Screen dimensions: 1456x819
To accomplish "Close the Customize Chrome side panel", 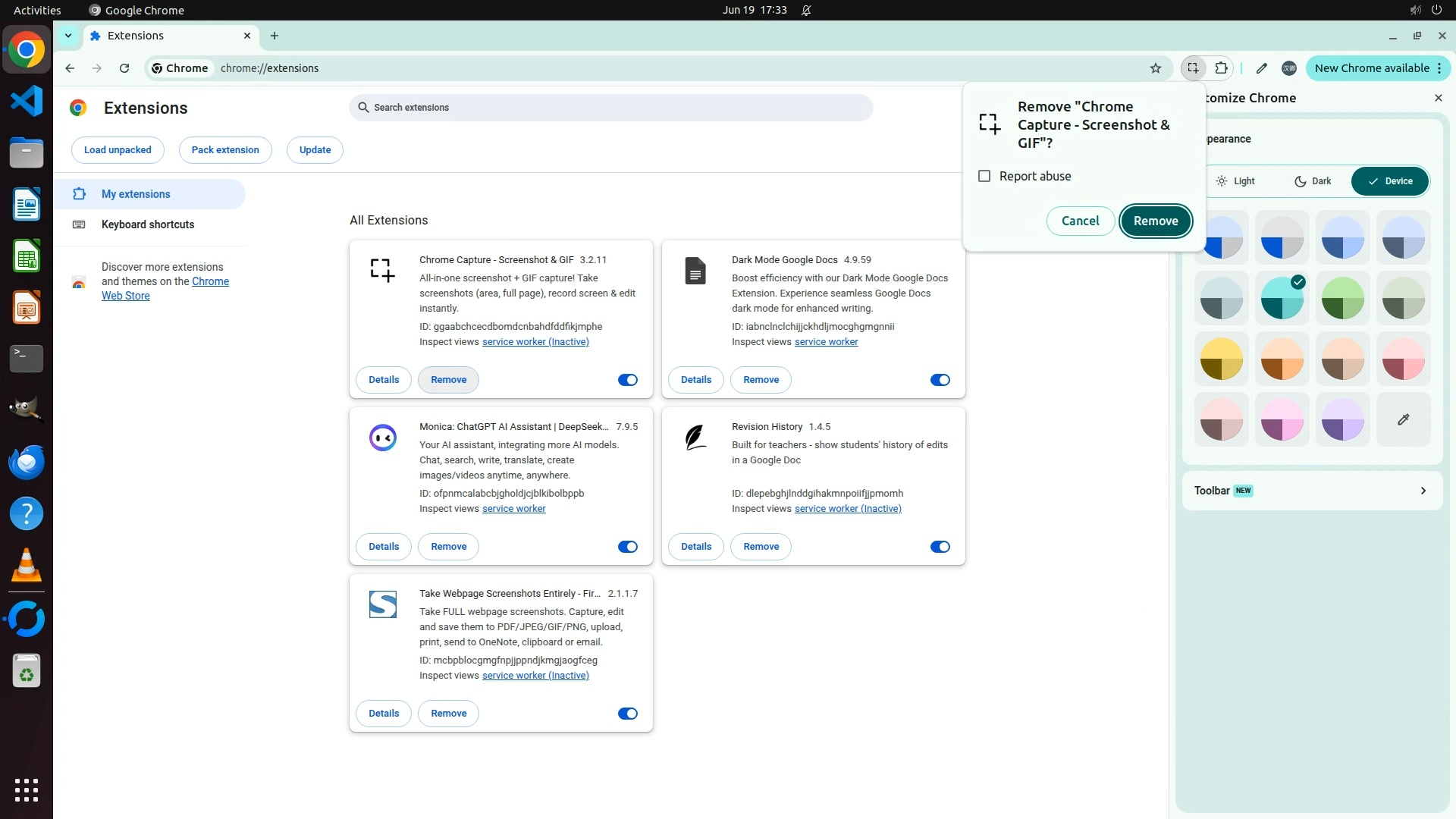I will click(1438, 98).
